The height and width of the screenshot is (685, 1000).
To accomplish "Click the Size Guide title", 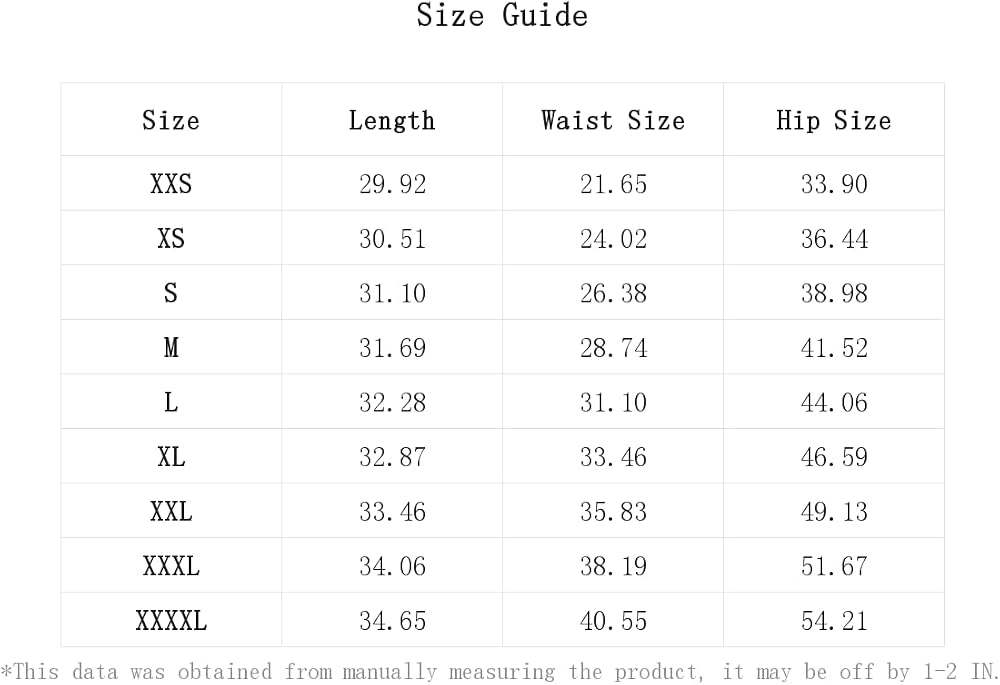I will [x=502, y=15].
